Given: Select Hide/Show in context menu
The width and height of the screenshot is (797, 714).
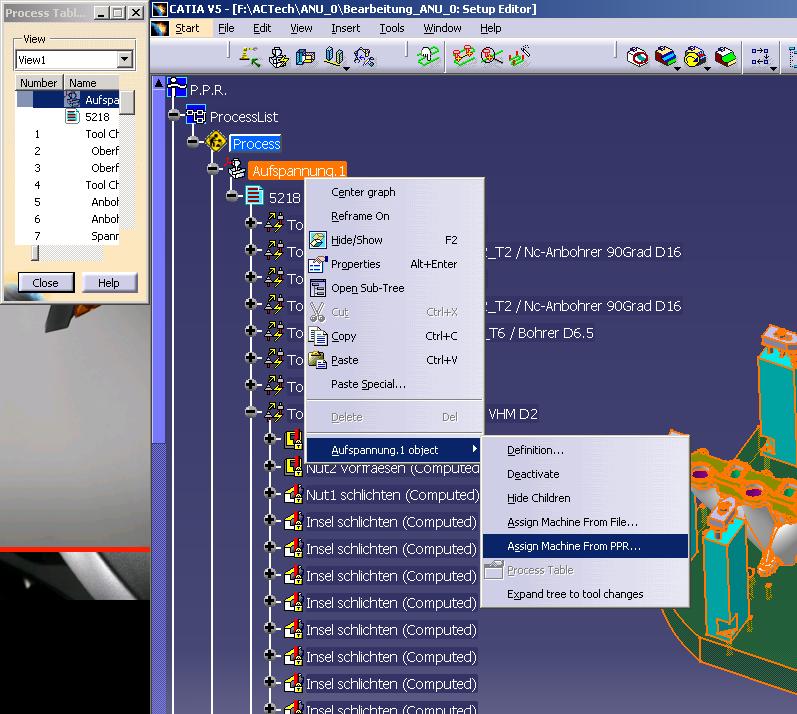Looking at the screenshot, I should point(394,240).
